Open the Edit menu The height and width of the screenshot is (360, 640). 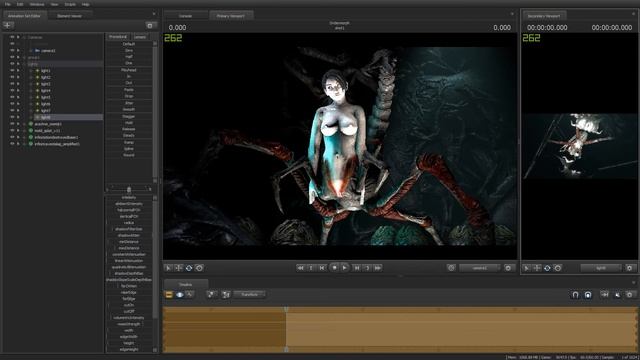tap(20, 4)
